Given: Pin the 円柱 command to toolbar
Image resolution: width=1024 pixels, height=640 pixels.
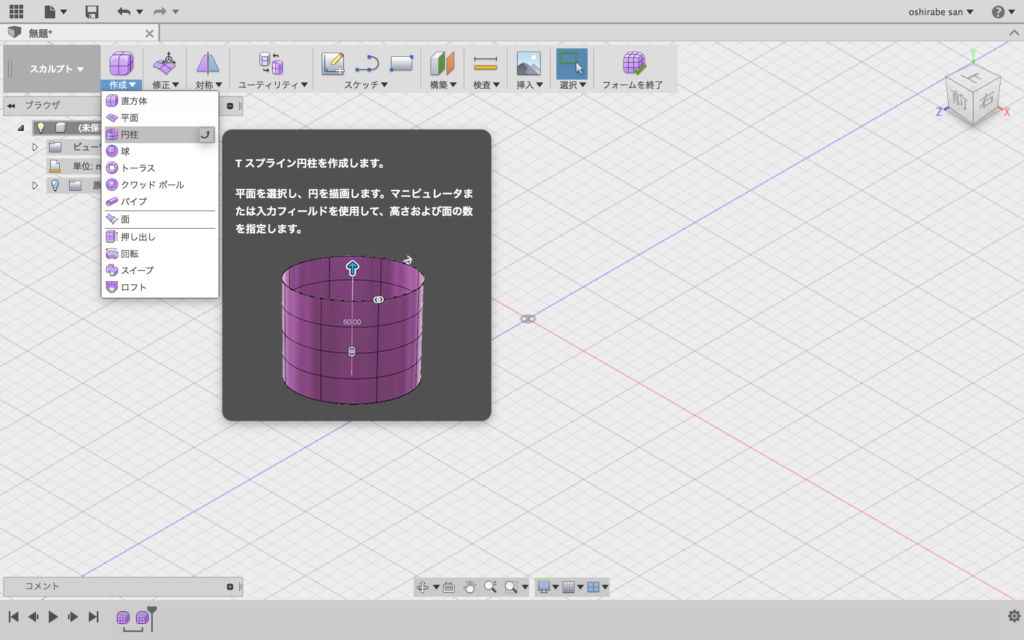Looking at the screenshot, I should pyautogui.click(x=205, y=135).
